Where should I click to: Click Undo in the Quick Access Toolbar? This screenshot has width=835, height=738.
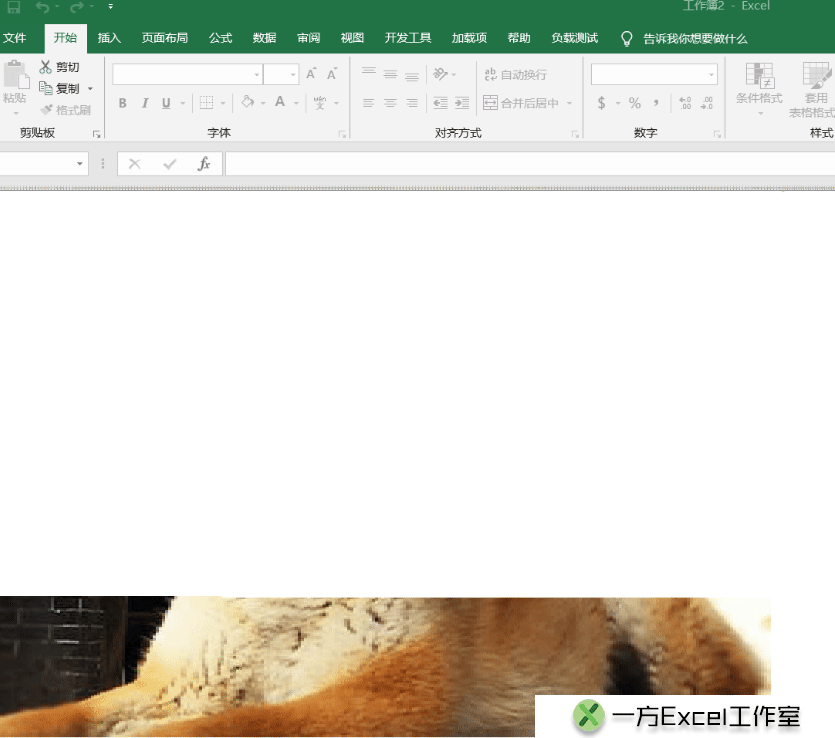click(x=42, y=7)
